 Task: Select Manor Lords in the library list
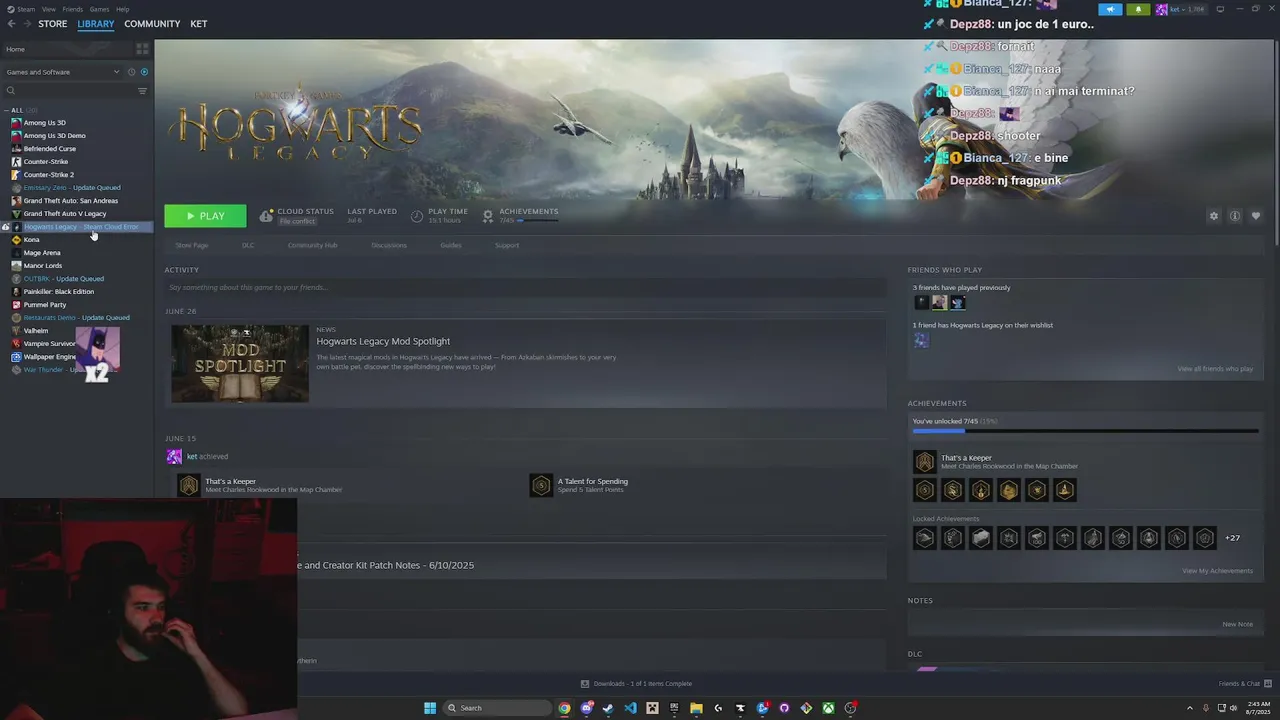(43, 266)
